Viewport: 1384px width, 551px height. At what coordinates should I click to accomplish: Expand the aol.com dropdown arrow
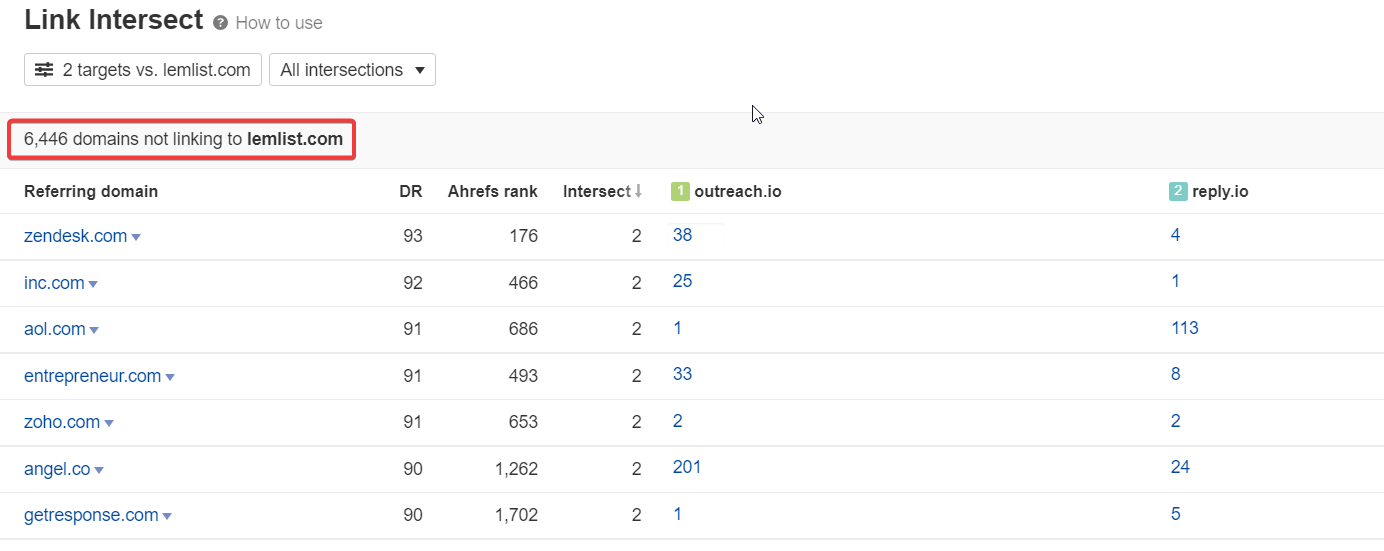click(x=94, y=331)
